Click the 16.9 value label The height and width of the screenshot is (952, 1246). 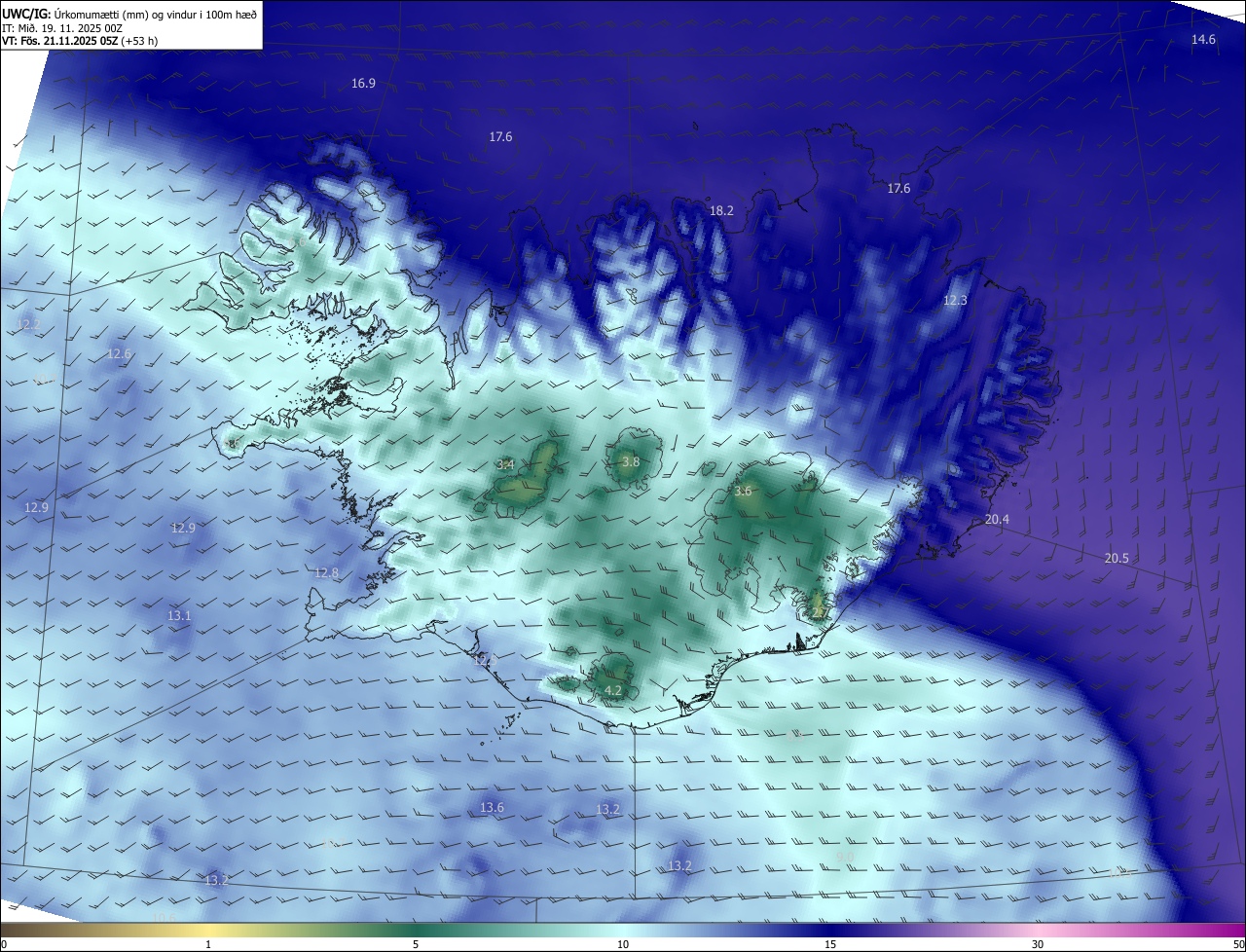(x=363, y=84)
